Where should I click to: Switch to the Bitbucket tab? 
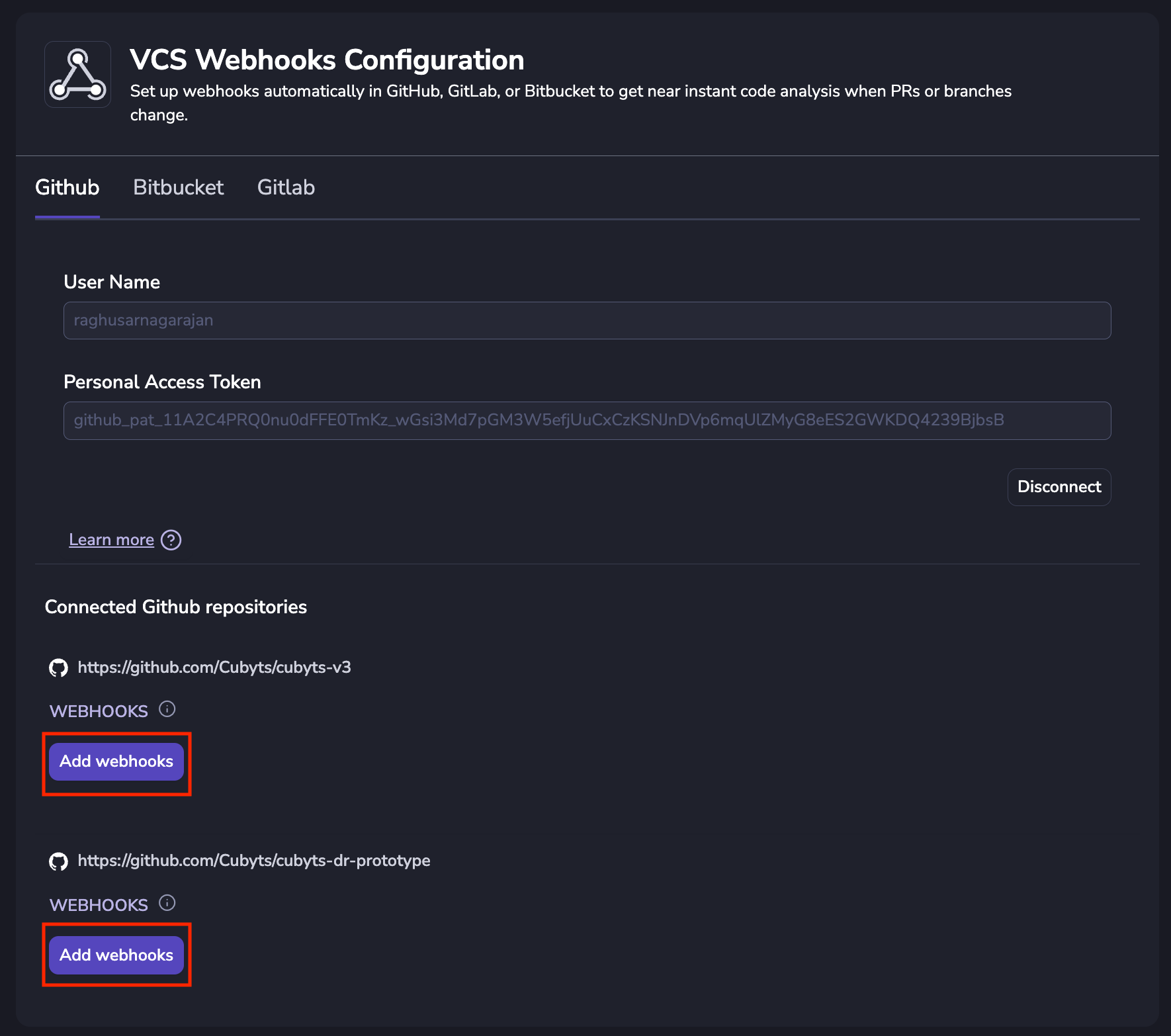(x=179, y=187)
